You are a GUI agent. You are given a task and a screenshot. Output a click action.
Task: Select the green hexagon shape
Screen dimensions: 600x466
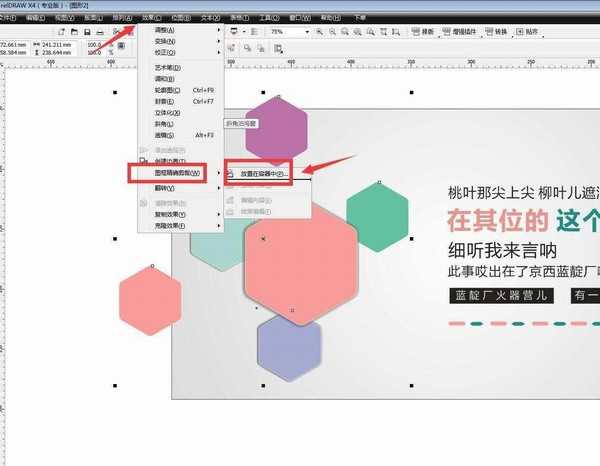pos(377,218)
